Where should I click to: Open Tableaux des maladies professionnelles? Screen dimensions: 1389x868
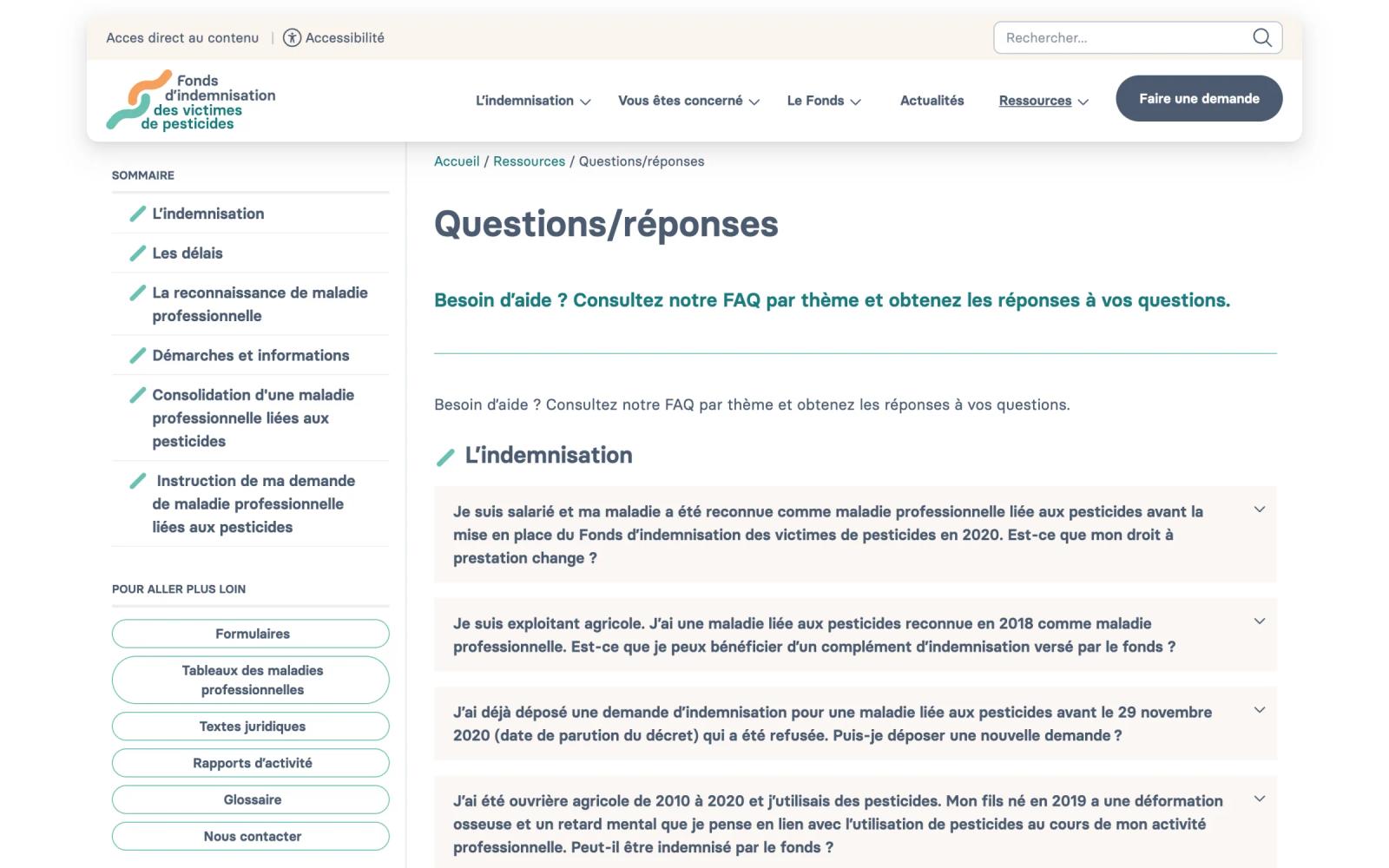pos(251,680)
